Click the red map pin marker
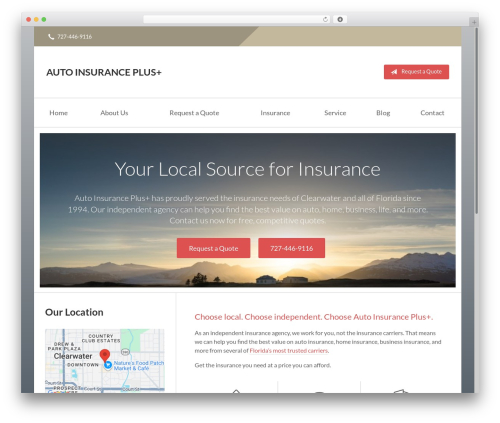 coord(105,356)
